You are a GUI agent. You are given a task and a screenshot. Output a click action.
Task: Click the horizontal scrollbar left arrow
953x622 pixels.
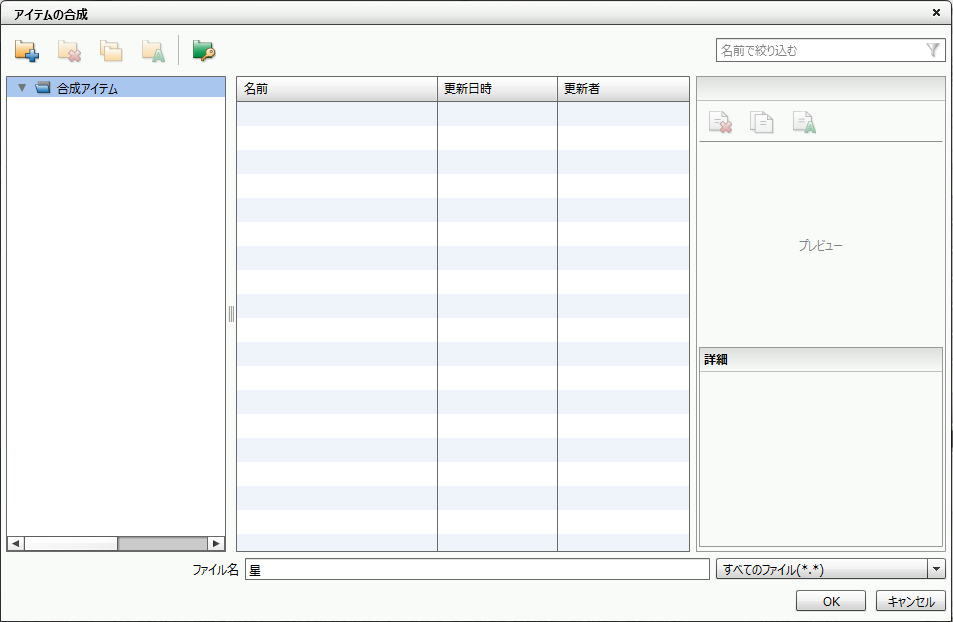(x=14, y=544)
